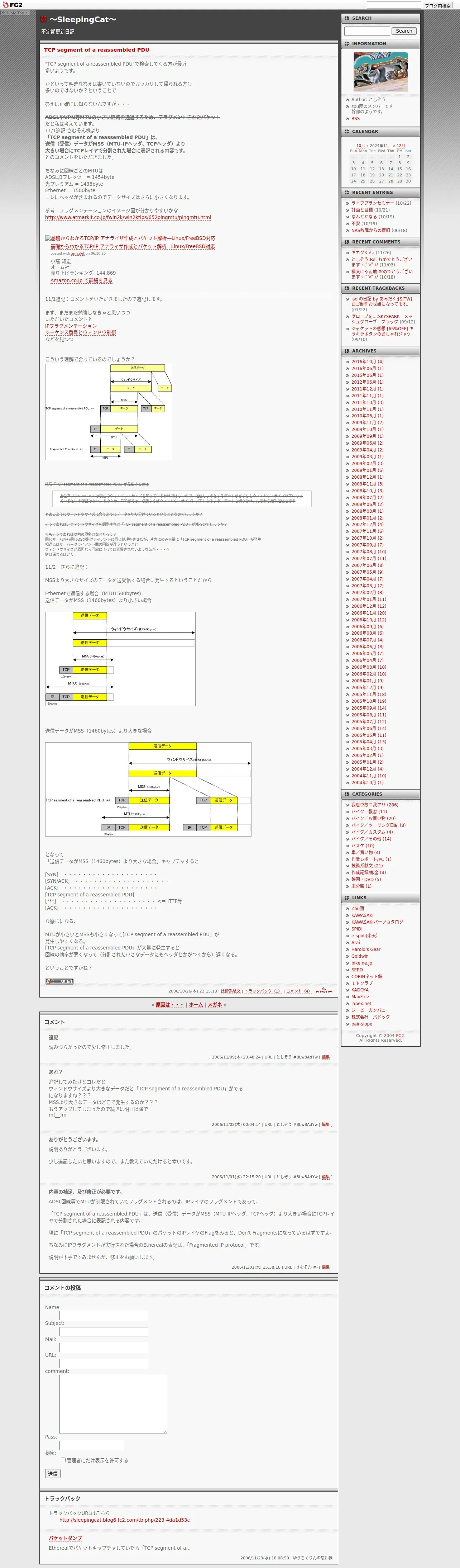The image size is (460, 1568).
Task: Click the comment form Pass field
Action: (91, 1445)
